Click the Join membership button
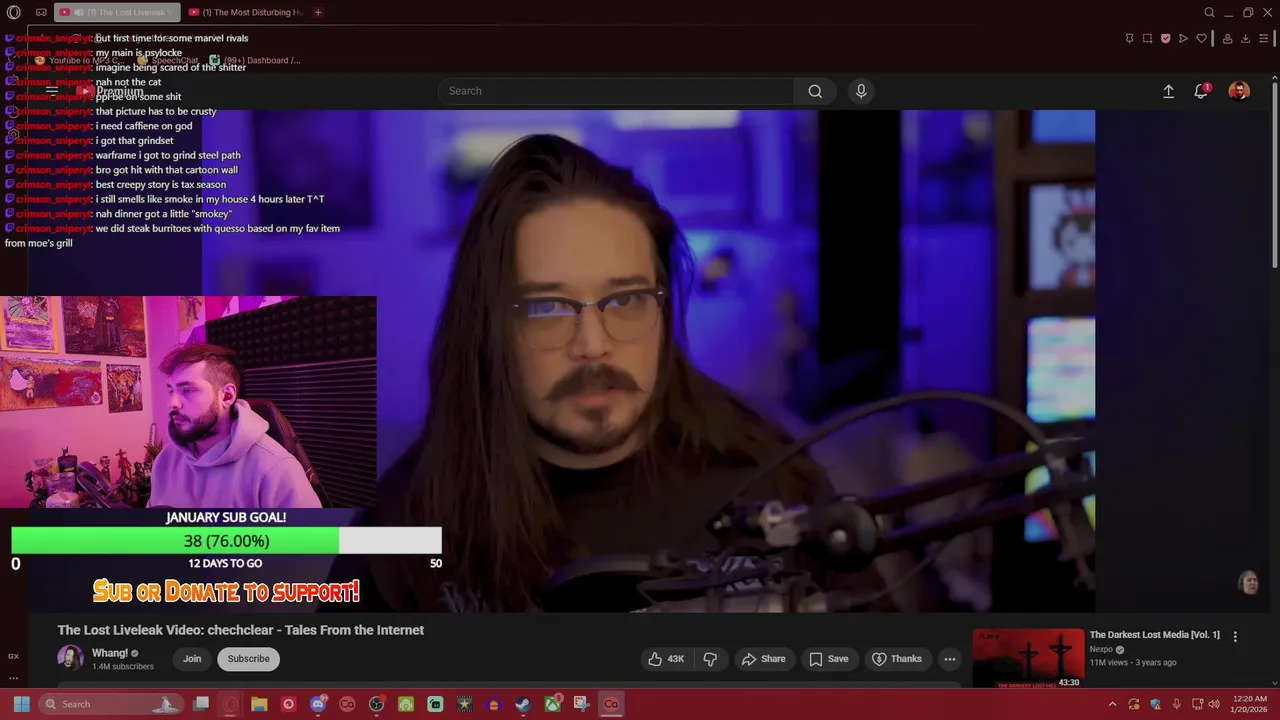 (192, 658)
